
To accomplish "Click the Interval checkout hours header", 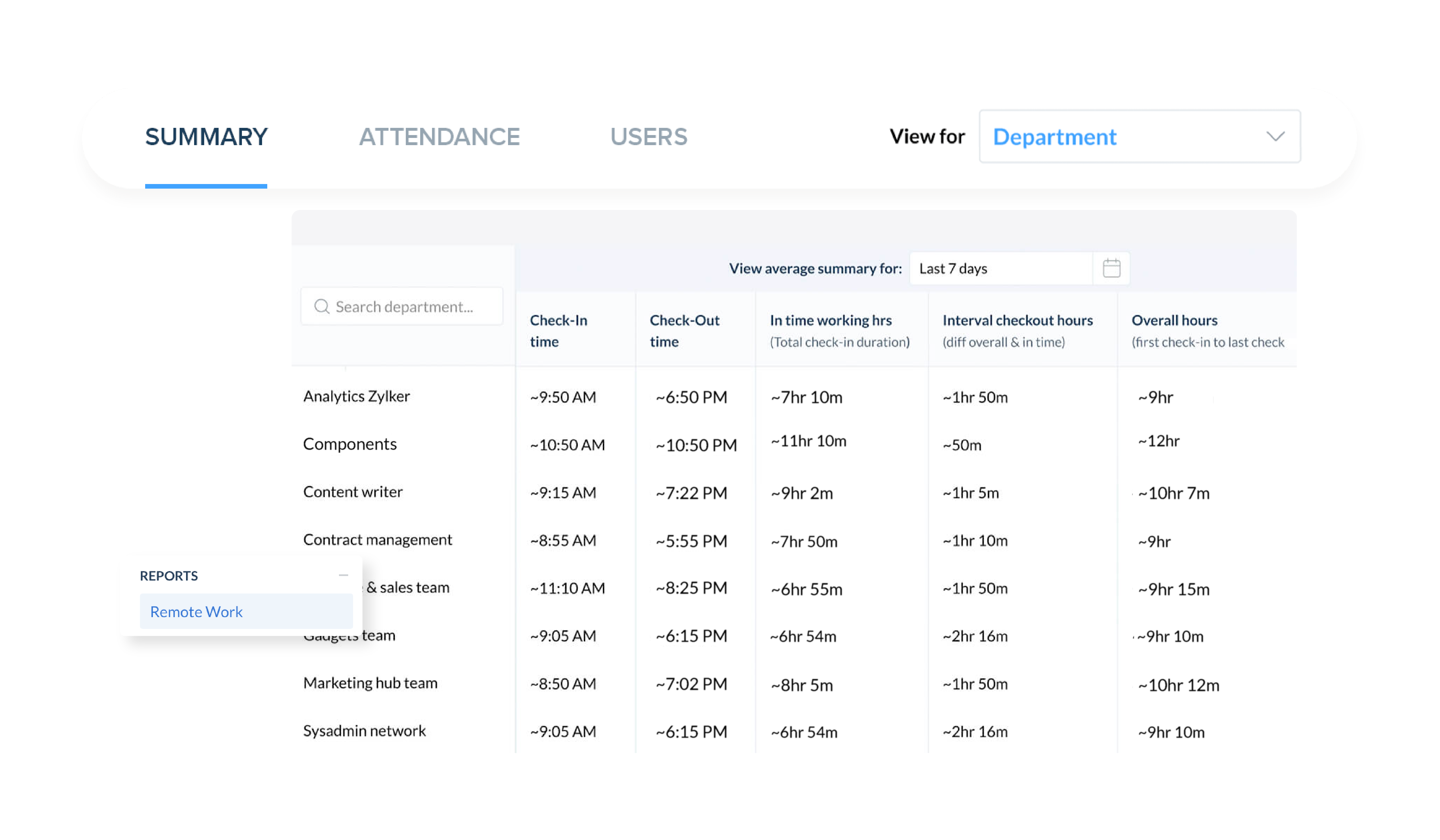I will coord(1017,321).
